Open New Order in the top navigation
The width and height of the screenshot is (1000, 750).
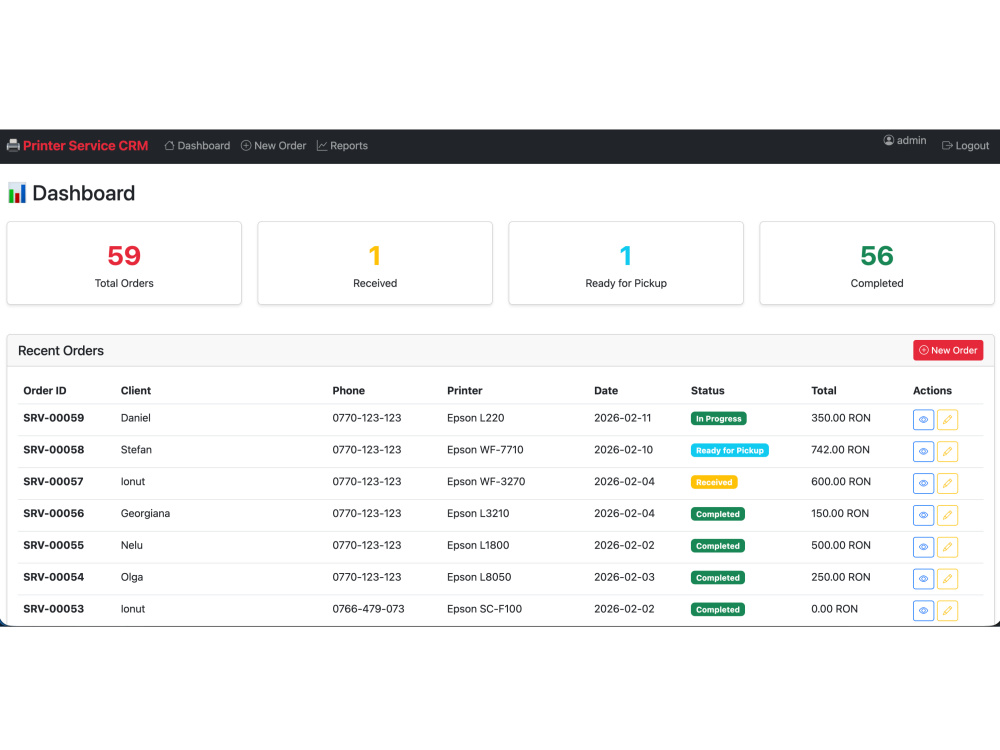(274, 145)
